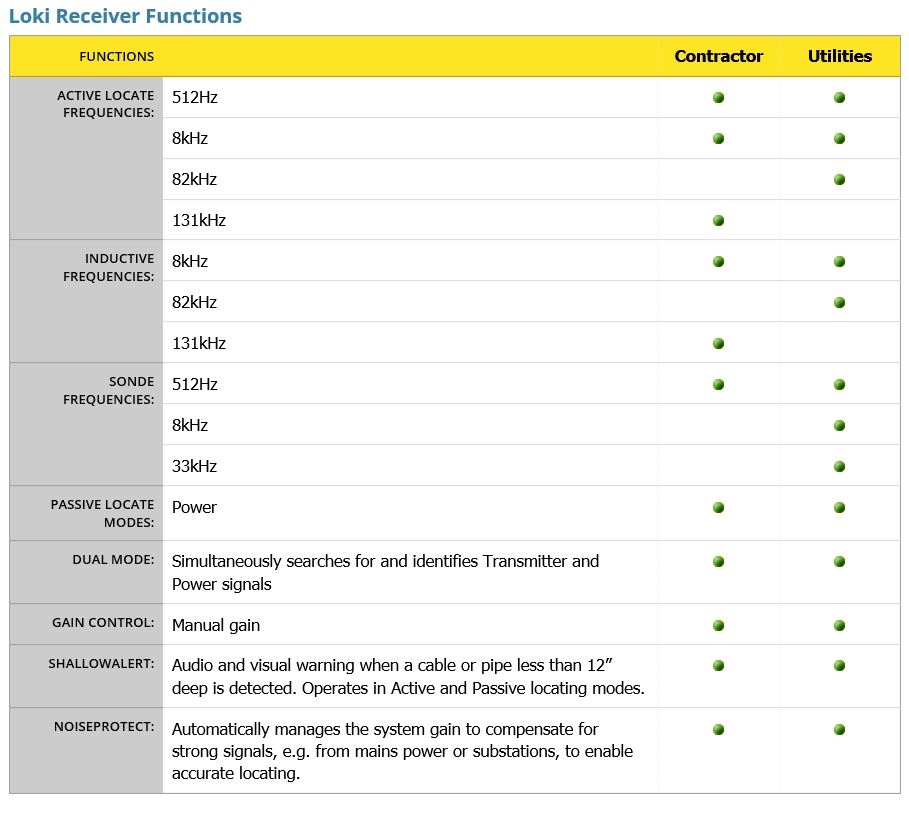Click the "Power" passive locate mode text
This screenshot has width=909, height=815.
[x=194, y=508]
